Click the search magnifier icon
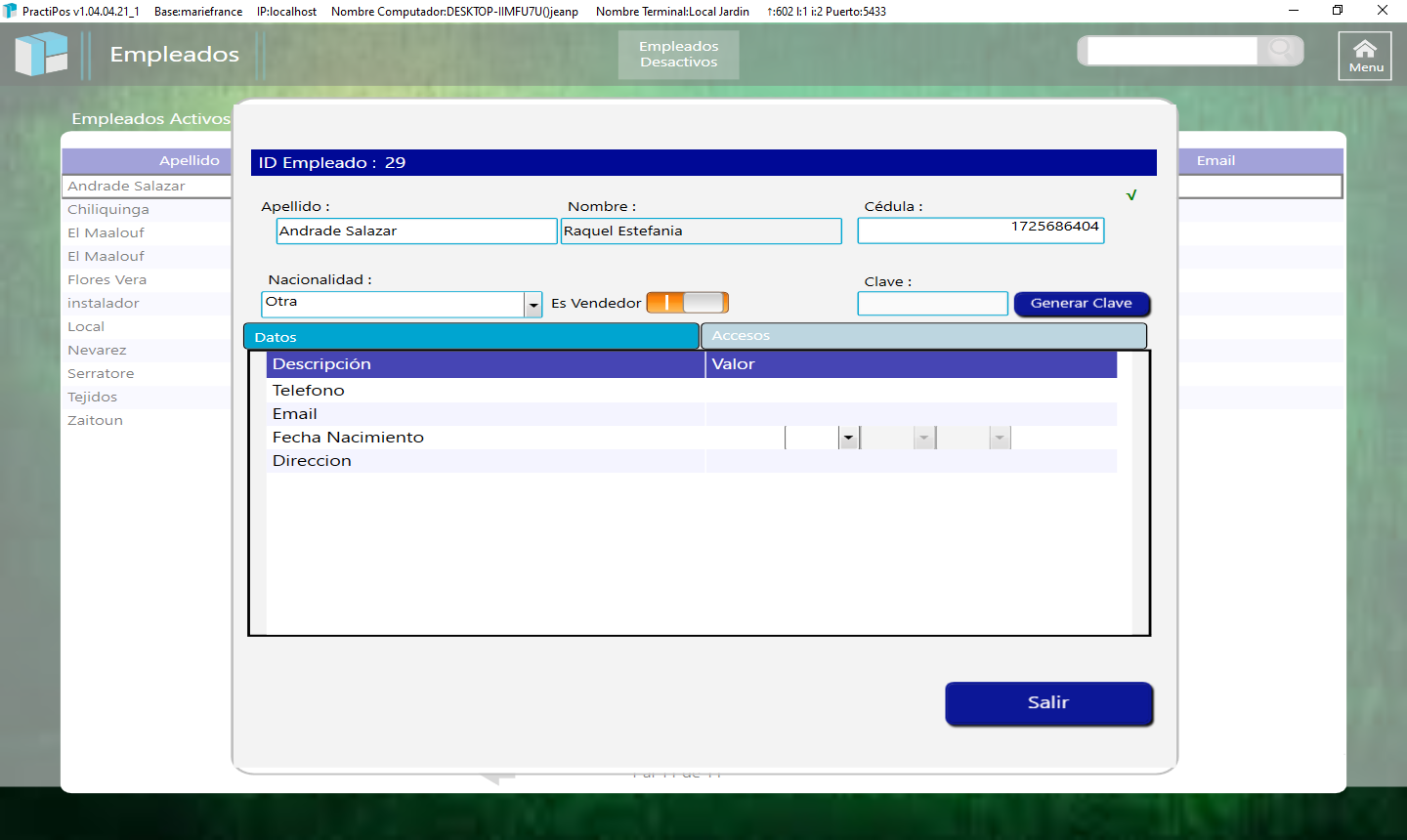The width and height of the screenshot is (1407, 840). [x=1279, y=50]
